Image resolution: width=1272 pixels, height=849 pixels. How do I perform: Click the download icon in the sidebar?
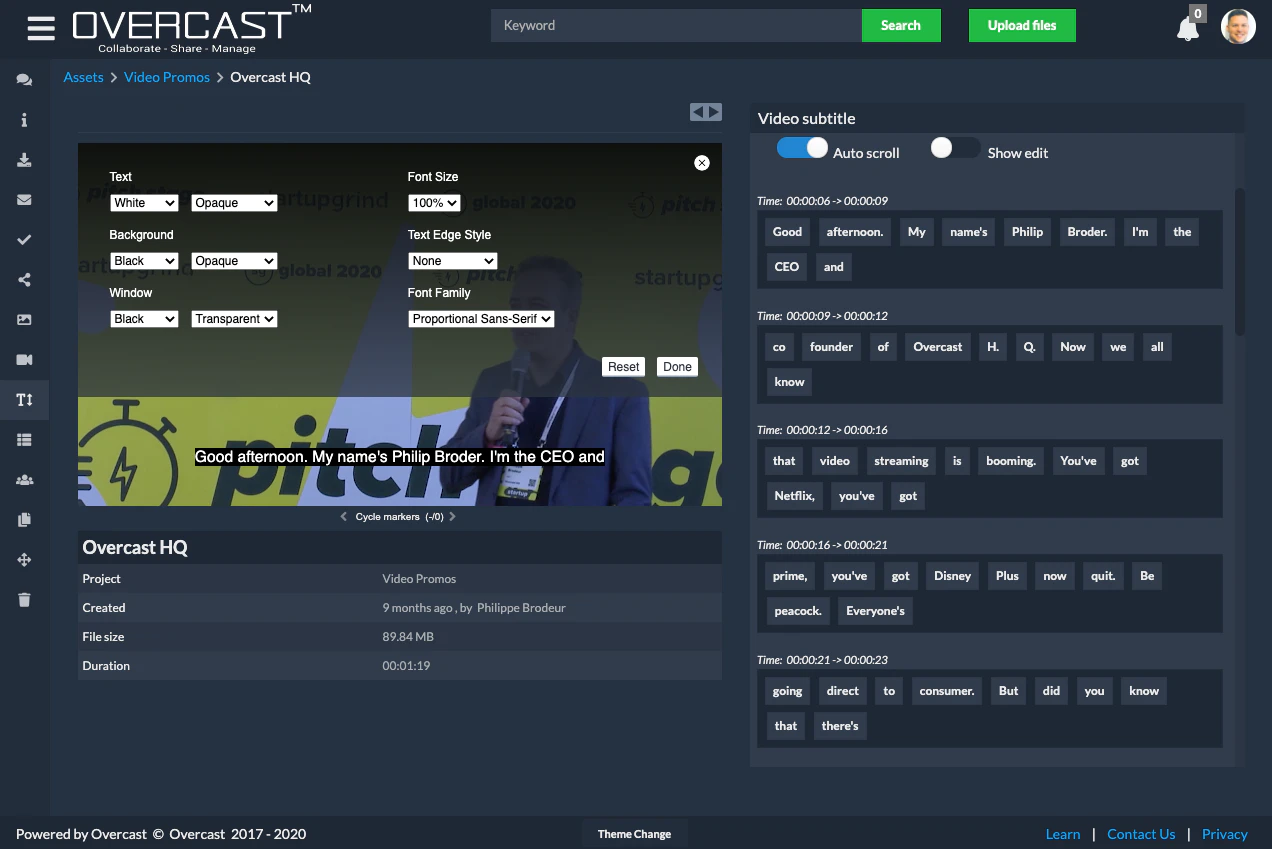point(24,160)
